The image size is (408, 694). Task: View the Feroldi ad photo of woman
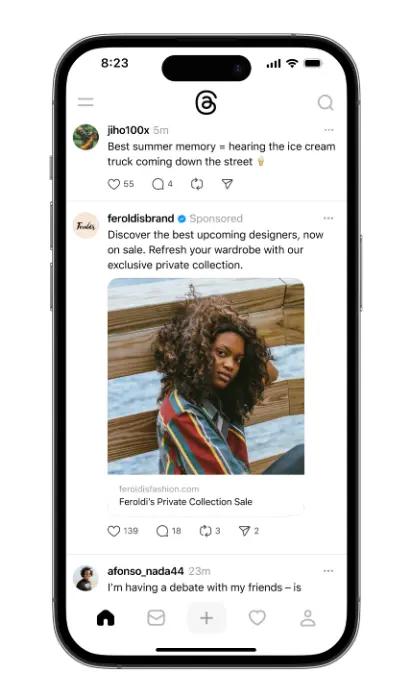click(x=206, y=376)
